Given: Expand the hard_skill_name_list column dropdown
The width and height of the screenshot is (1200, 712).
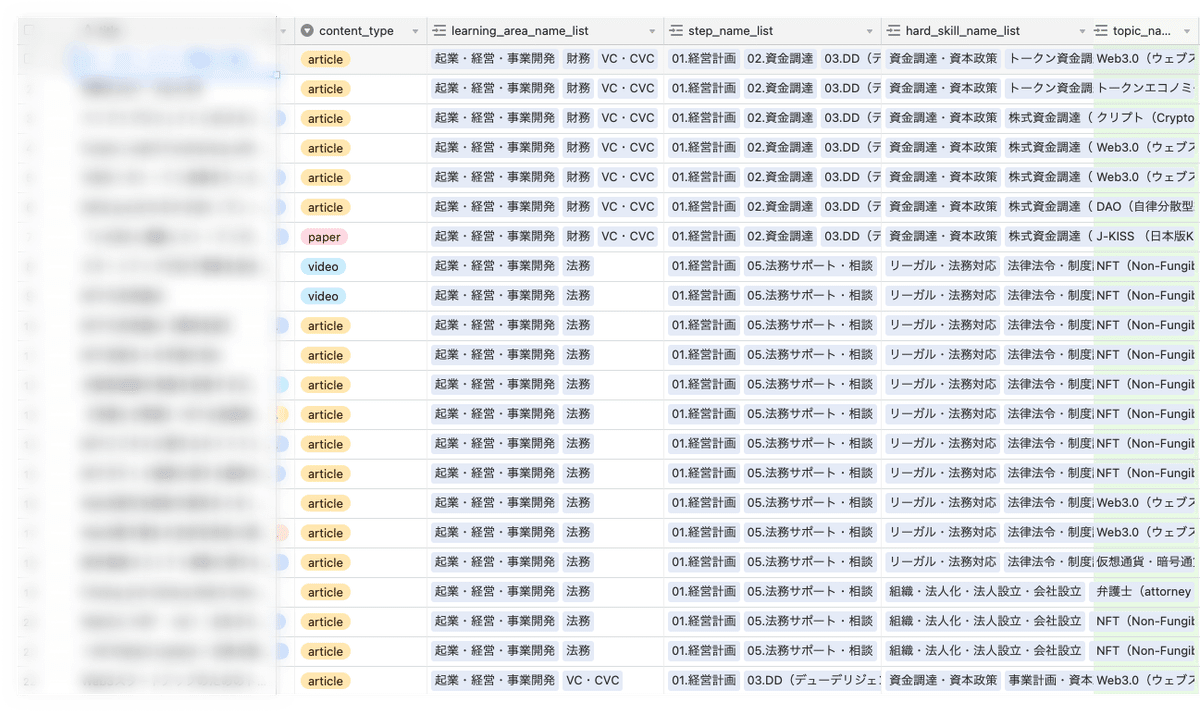Looking at the screenshot, I should click(x=1083, y=30).
